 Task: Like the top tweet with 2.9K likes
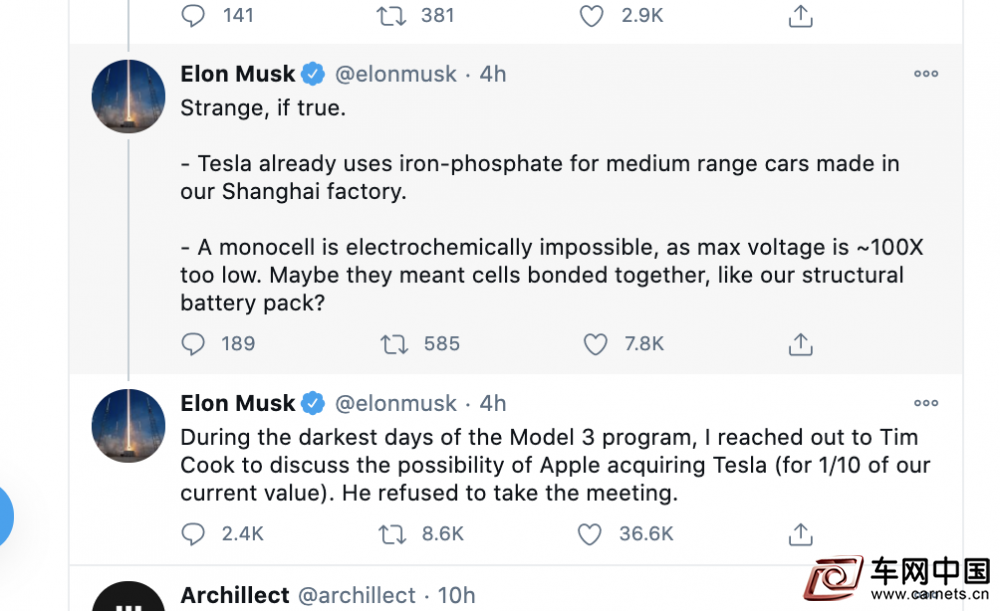[591, 16]
